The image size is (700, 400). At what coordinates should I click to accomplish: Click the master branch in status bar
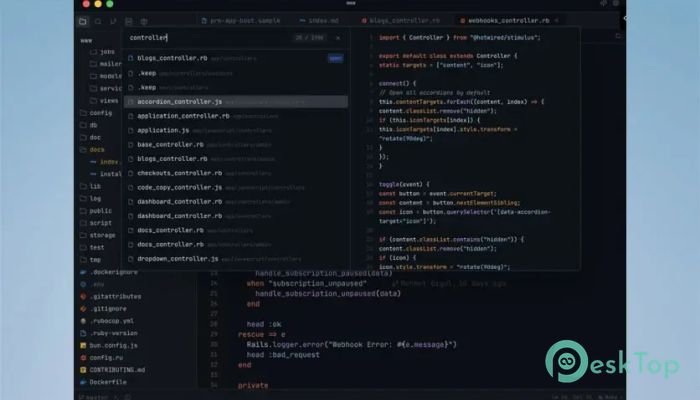pos(94,396)
